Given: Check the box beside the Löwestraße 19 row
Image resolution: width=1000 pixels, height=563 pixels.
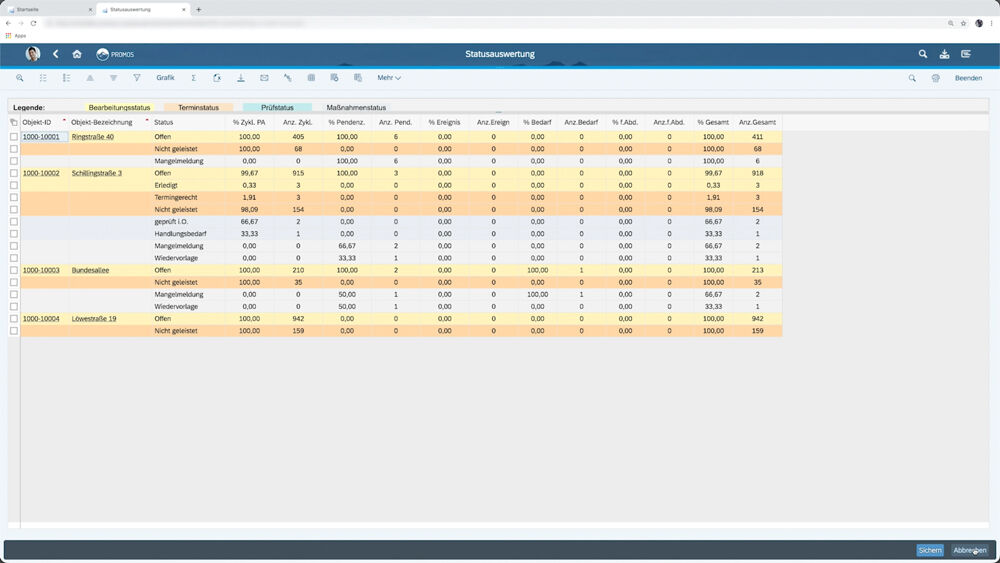Looking at the screenshot, I should tap(14, 319).
